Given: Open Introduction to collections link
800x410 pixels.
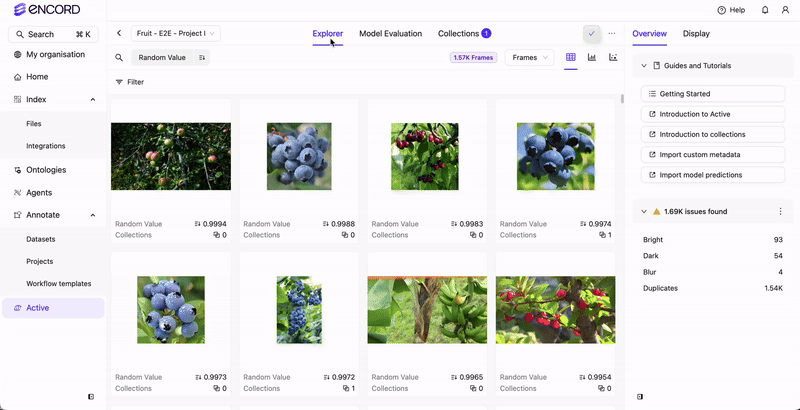Looking at the screenshot, I should [x=713, y=135].
